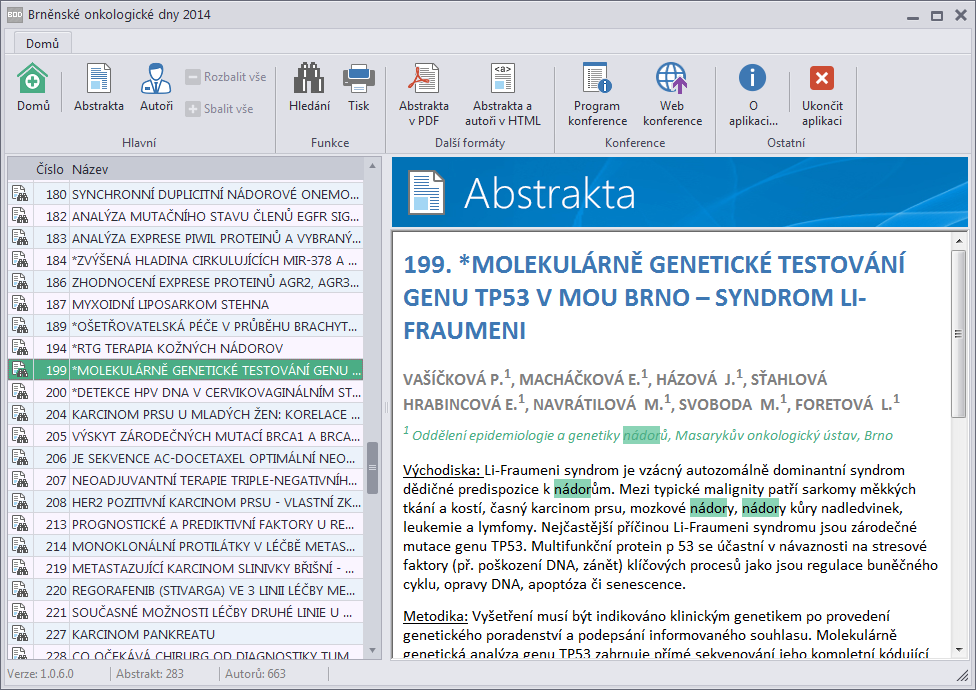Select abstract 220 Regorafenib (Stivarga)

click(x=185, y=590)
